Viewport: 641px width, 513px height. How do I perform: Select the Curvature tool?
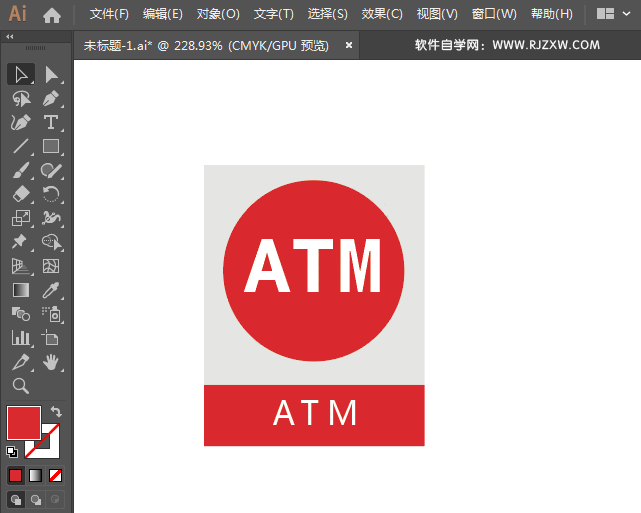click(x=21, y=123)
